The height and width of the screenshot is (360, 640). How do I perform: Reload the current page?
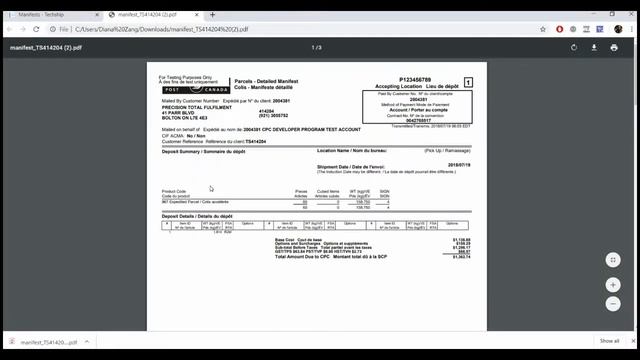[36, 29]
